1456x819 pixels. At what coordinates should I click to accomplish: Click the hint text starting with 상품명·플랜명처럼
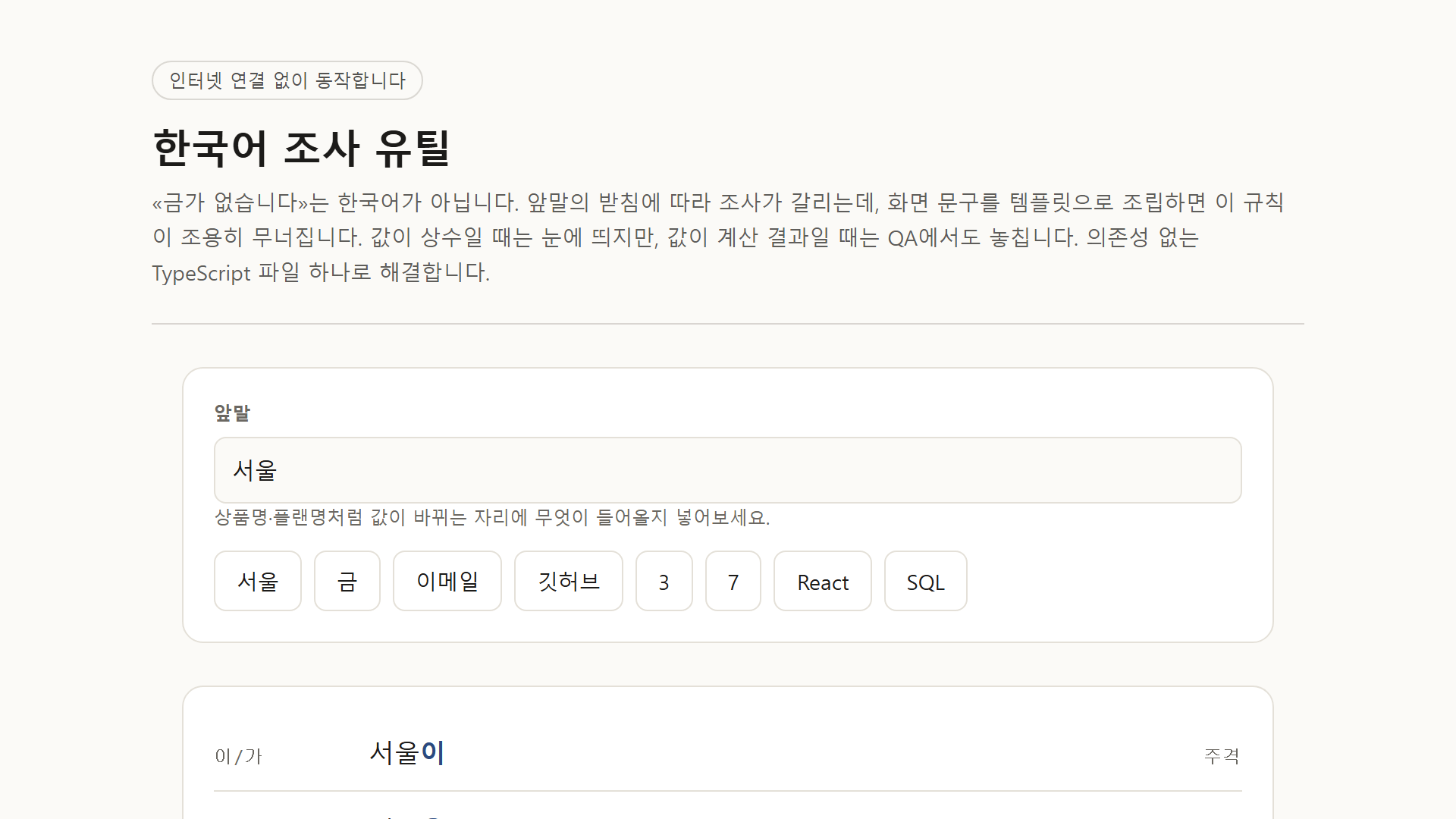click(492, 517)
